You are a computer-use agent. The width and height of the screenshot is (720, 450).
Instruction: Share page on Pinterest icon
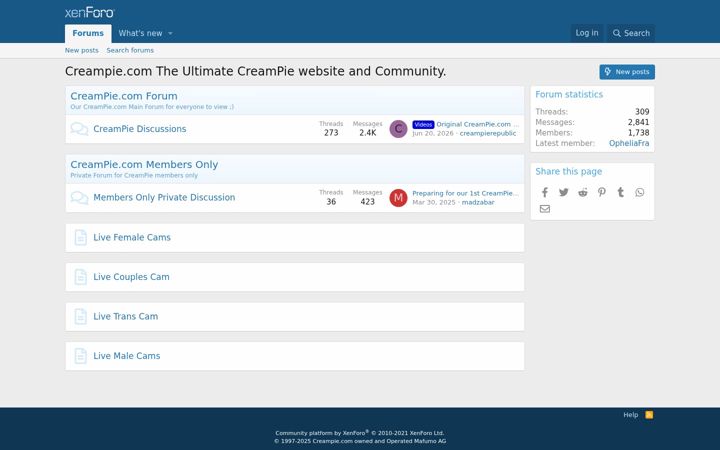tap(602, 192)
